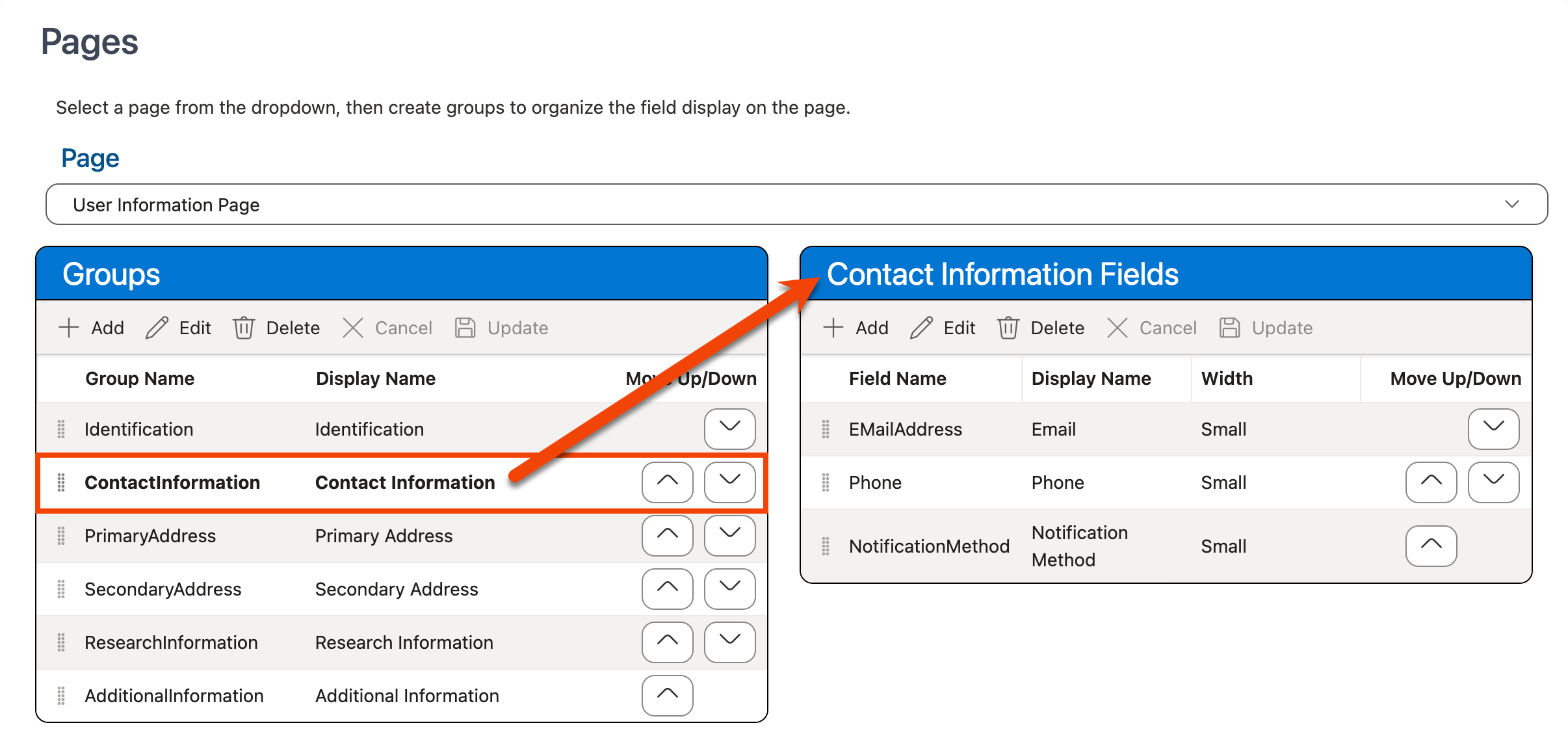This screenshot has width=1568, height=736.
Task: Click the Group Name column header
Action: pos(140,378)
